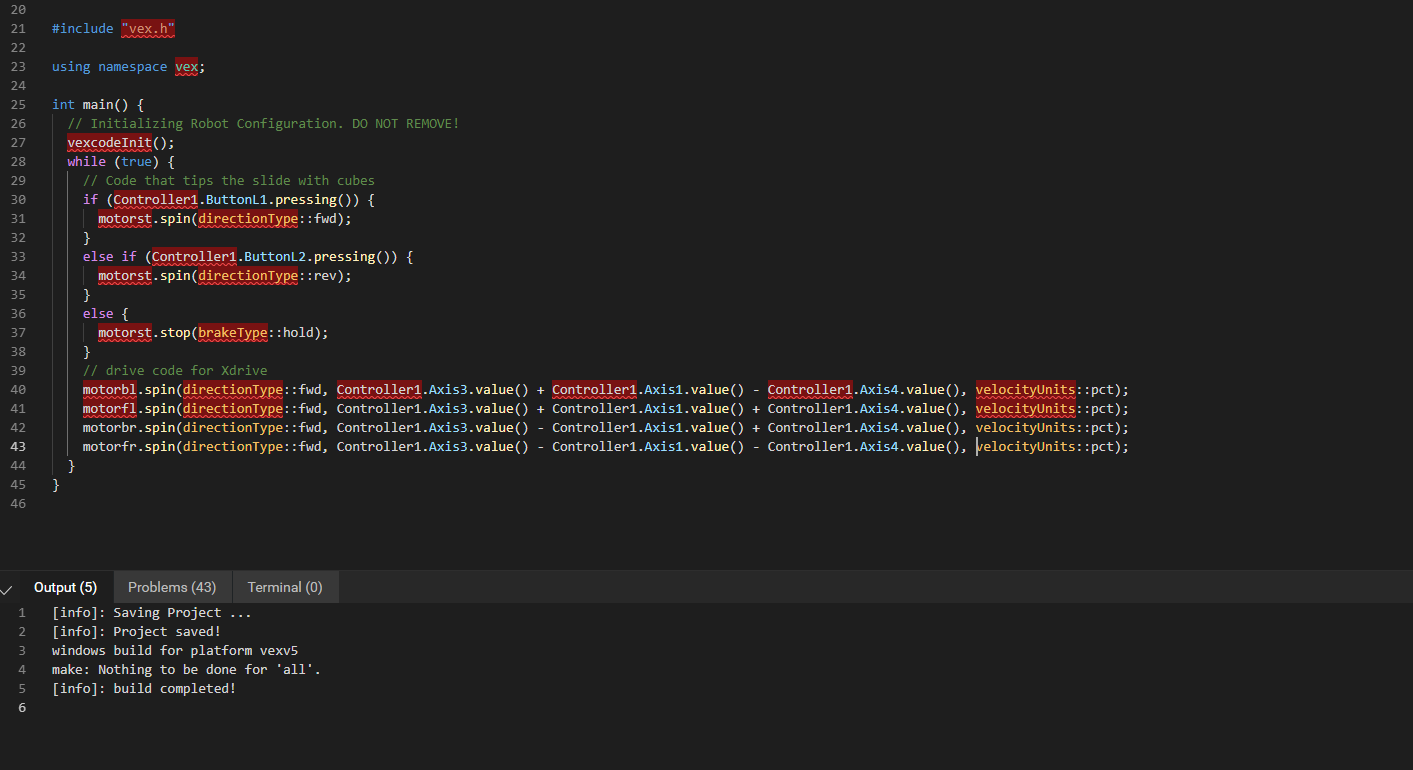Click ButtonL2 in the else if condition
1413x770 pixels.
coord(275,257)
